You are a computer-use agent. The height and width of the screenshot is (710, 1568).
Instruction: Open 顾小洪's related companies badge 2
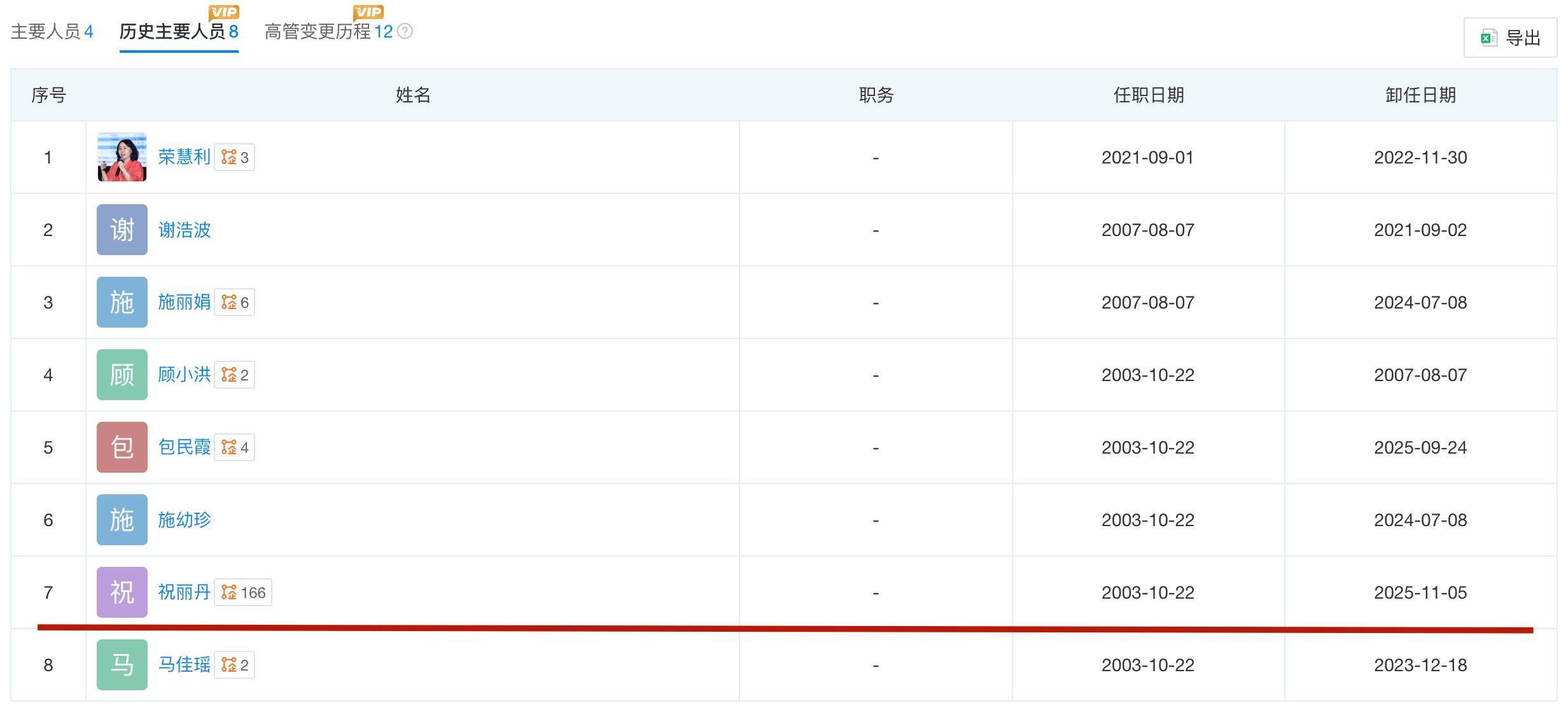point(234,375)
